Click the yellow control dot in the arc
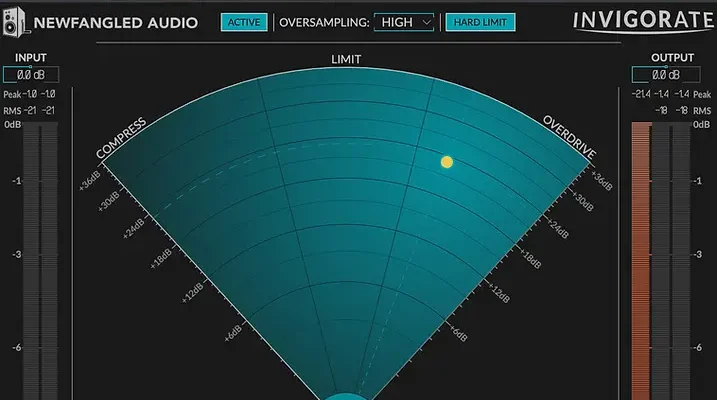 tap(447, 161)
